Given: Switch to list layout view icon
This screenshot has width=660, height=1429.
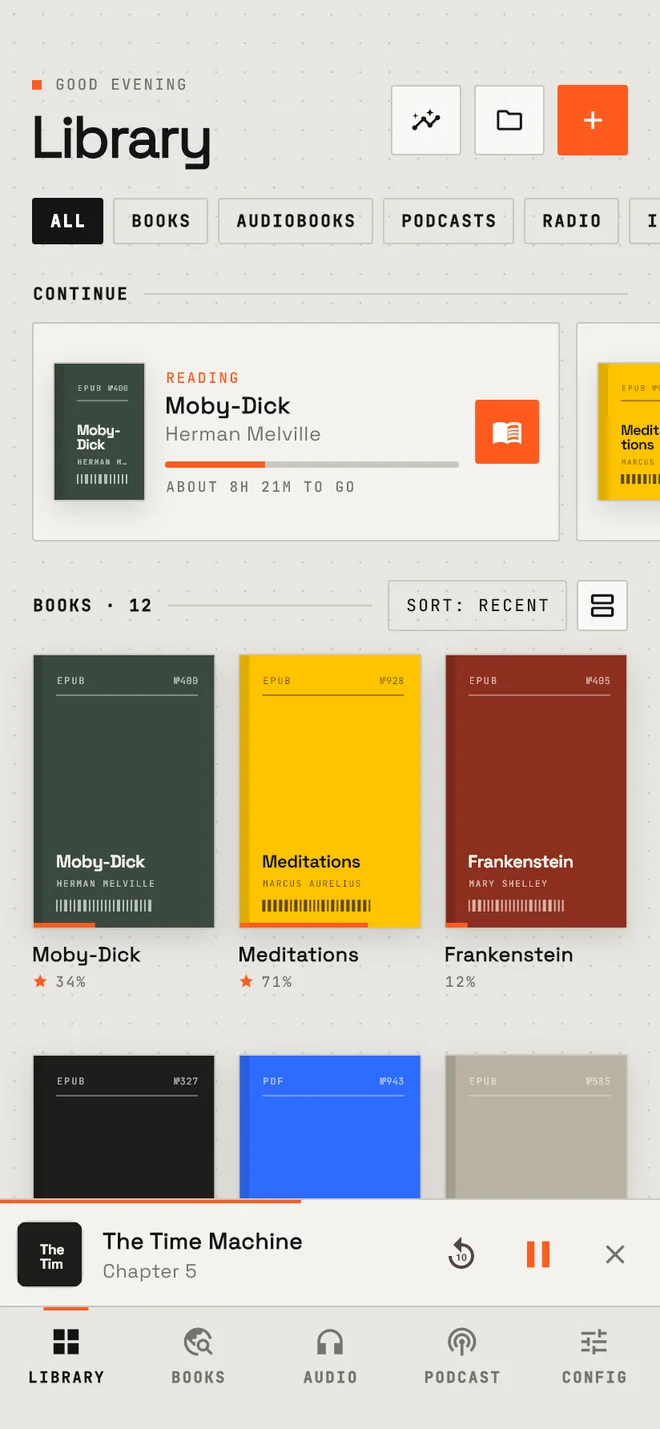Looking at the screenshot, I should [602, 605].
